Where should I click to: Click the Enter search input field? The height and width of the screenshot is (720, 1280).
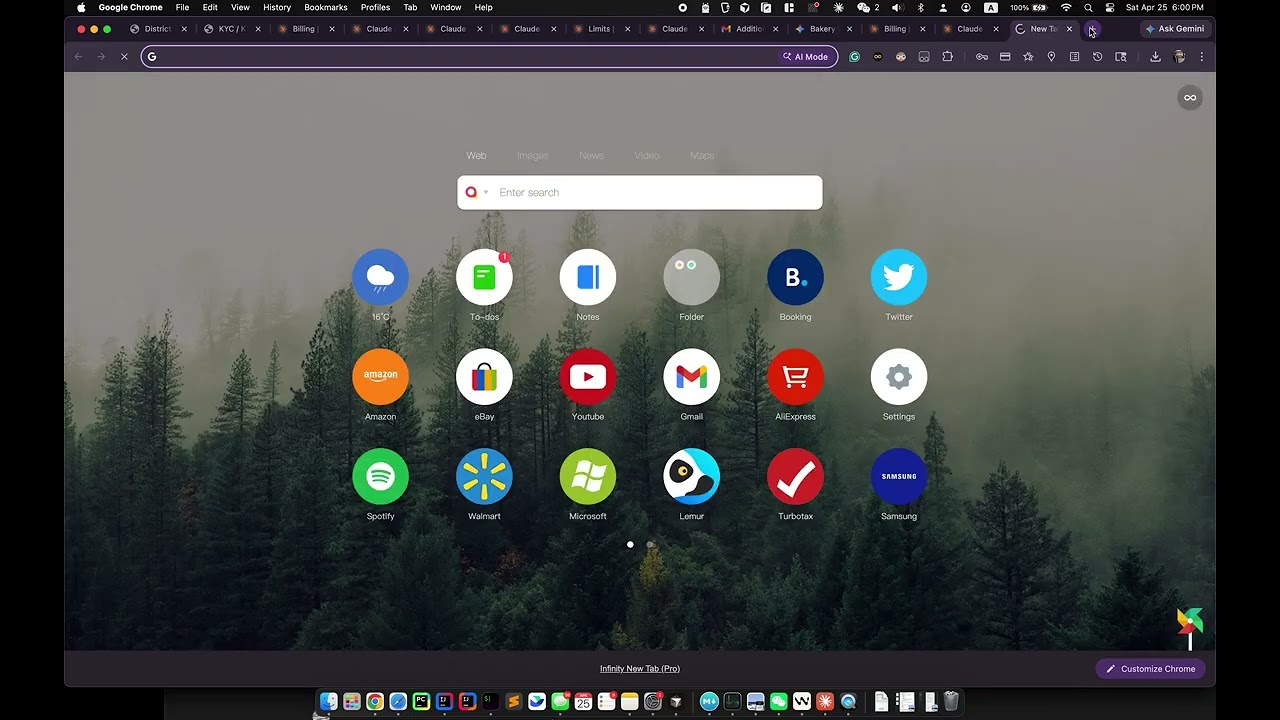640,193
